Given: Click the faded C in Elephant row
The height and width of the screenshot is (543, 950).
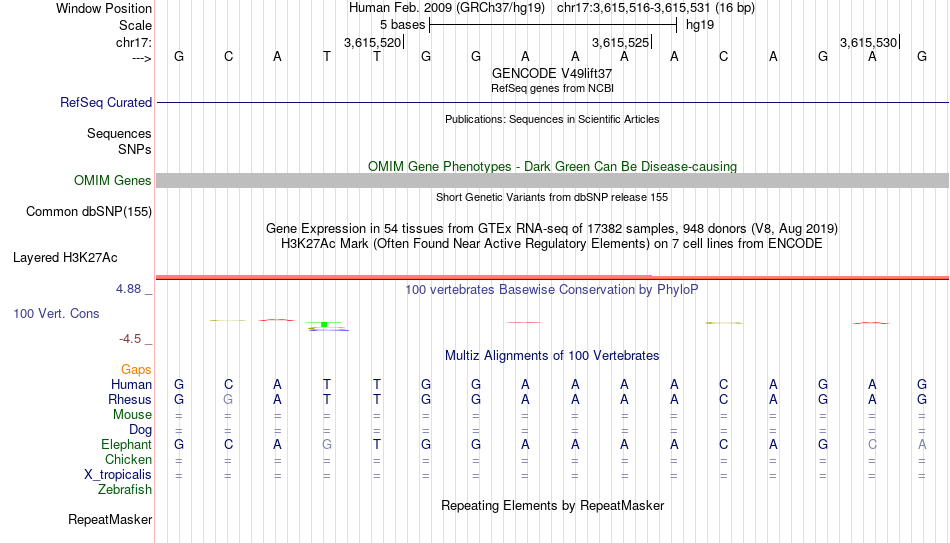Looking at the screenshot, I should tap(872, 444).
